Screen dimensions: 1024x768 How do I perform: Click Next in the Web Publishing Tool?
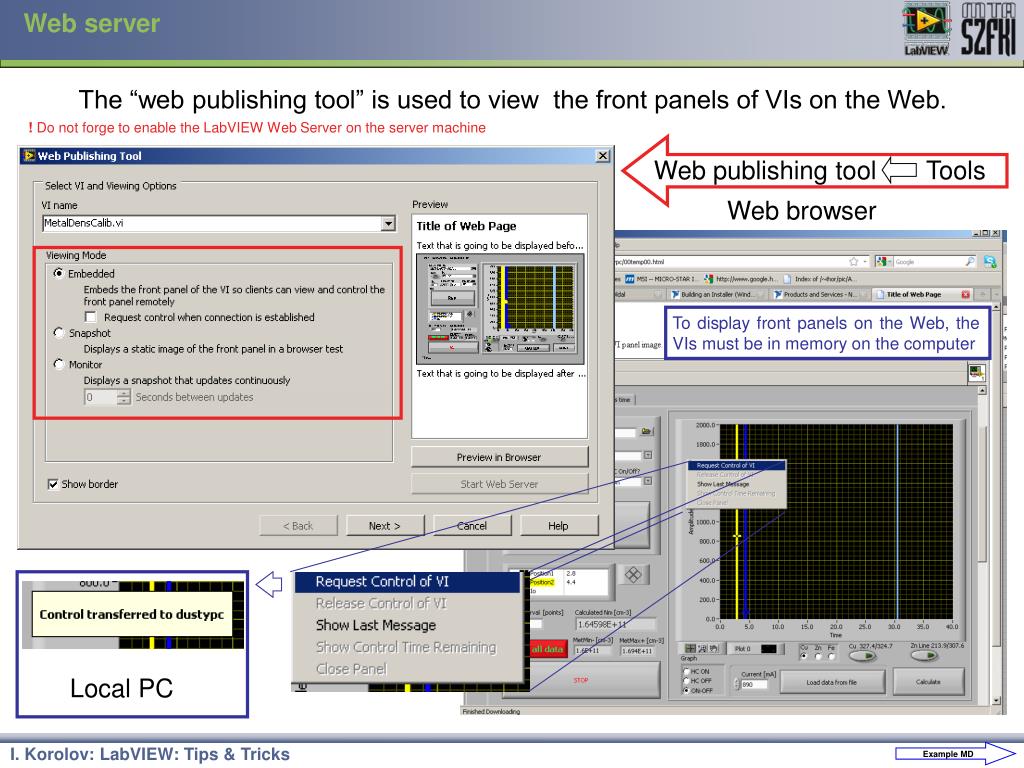385,526
